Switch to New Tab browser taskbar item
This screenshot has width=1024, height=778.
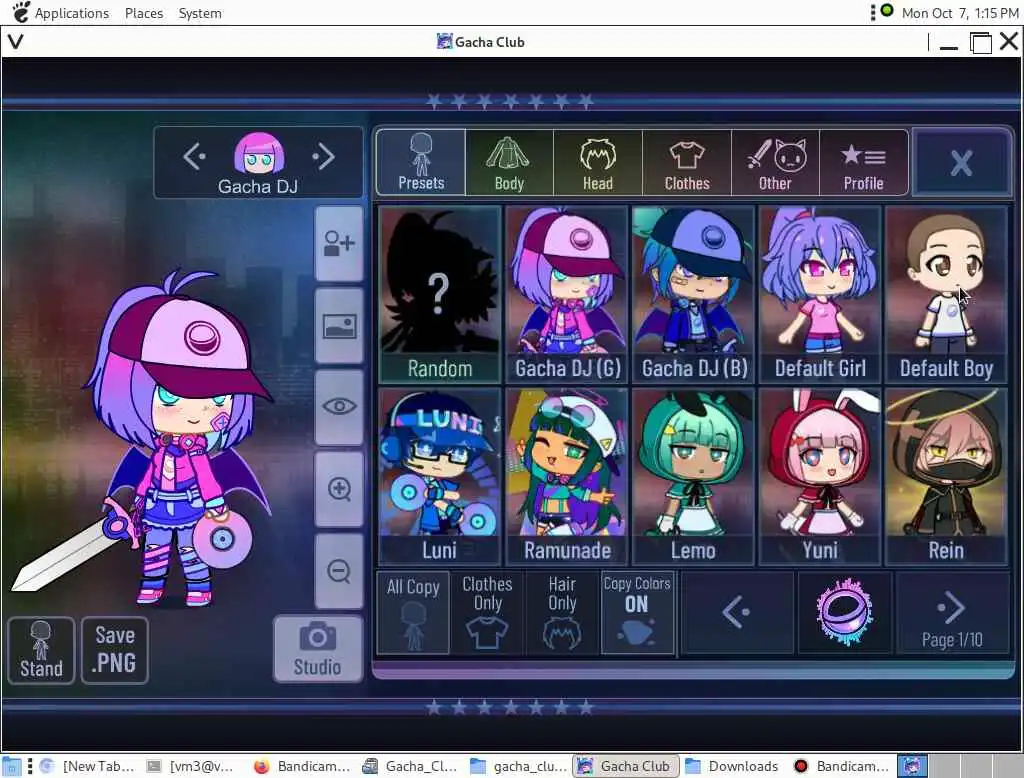click(x=87, y=766)
